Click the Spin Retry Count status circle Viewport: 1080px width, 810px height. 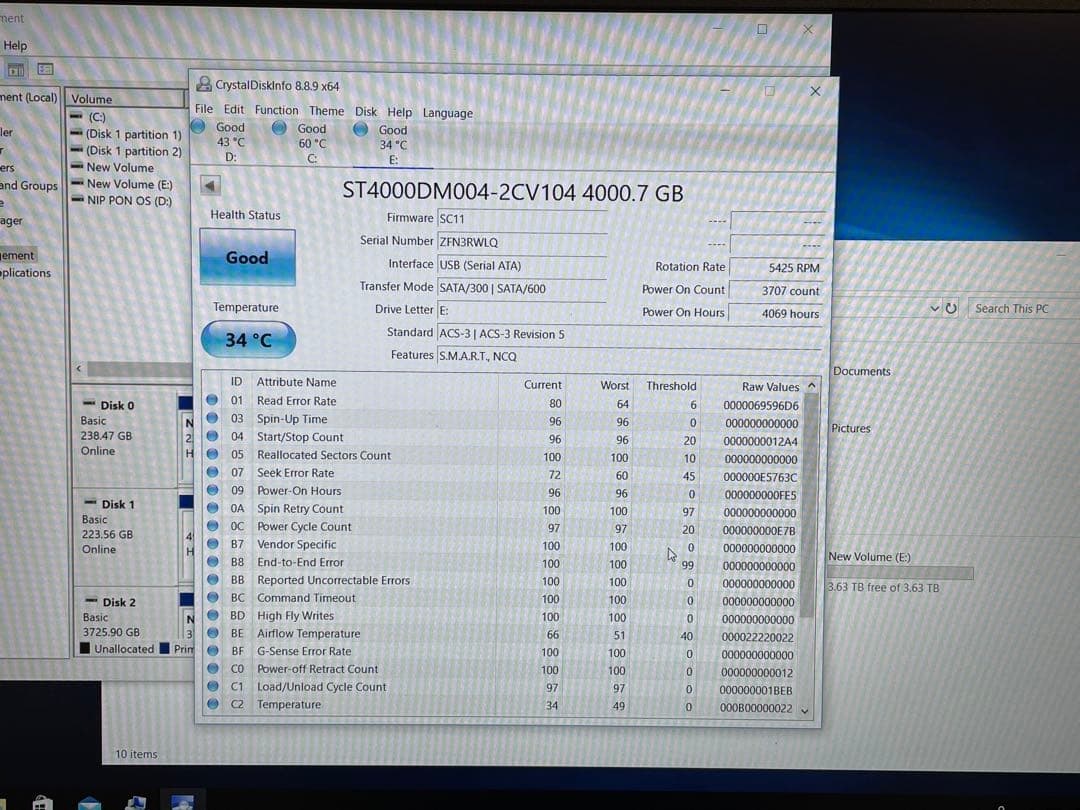(212, 507)
